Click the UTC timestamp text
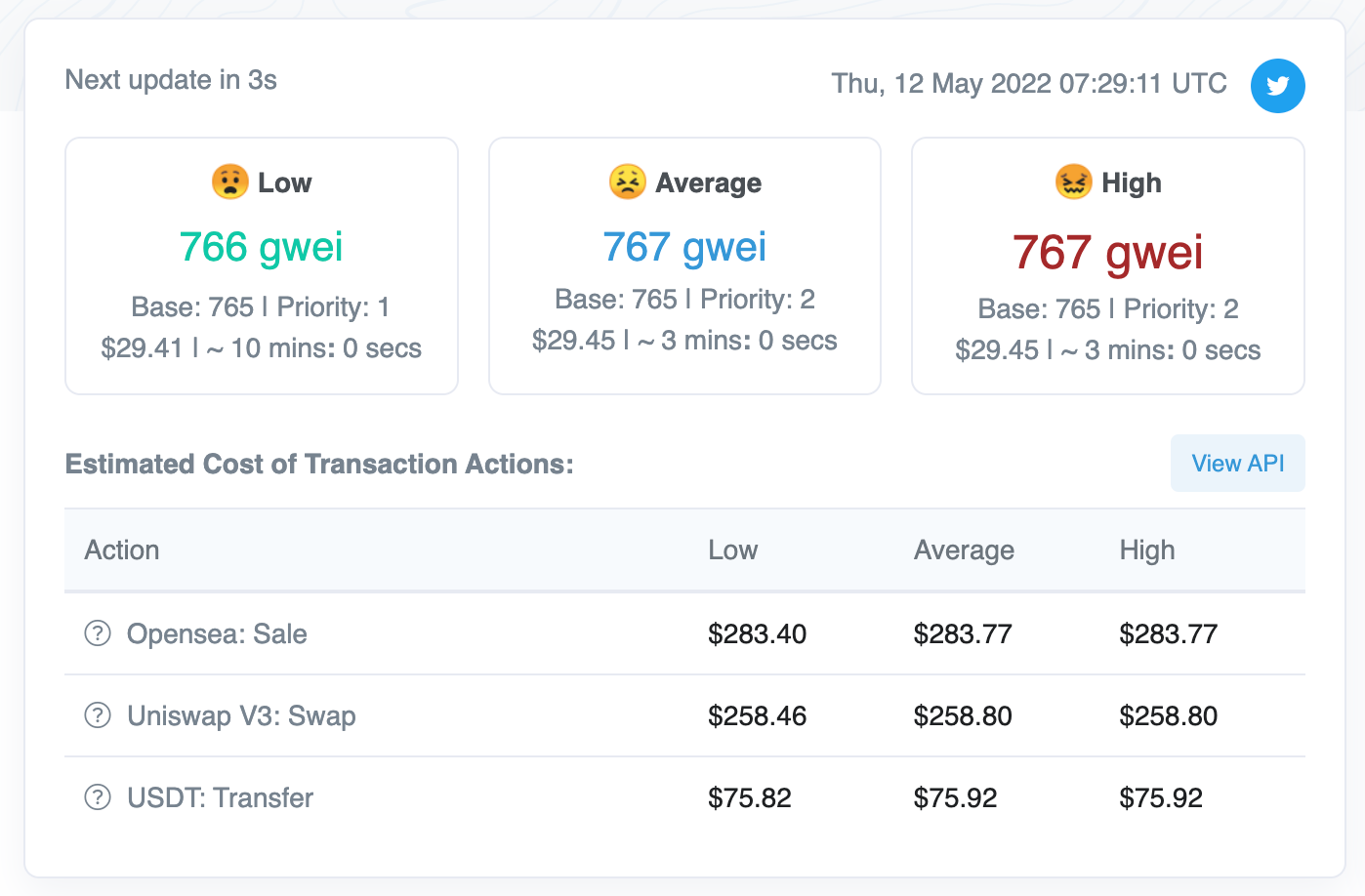Screen dimensions: 1365x896 1029,84
